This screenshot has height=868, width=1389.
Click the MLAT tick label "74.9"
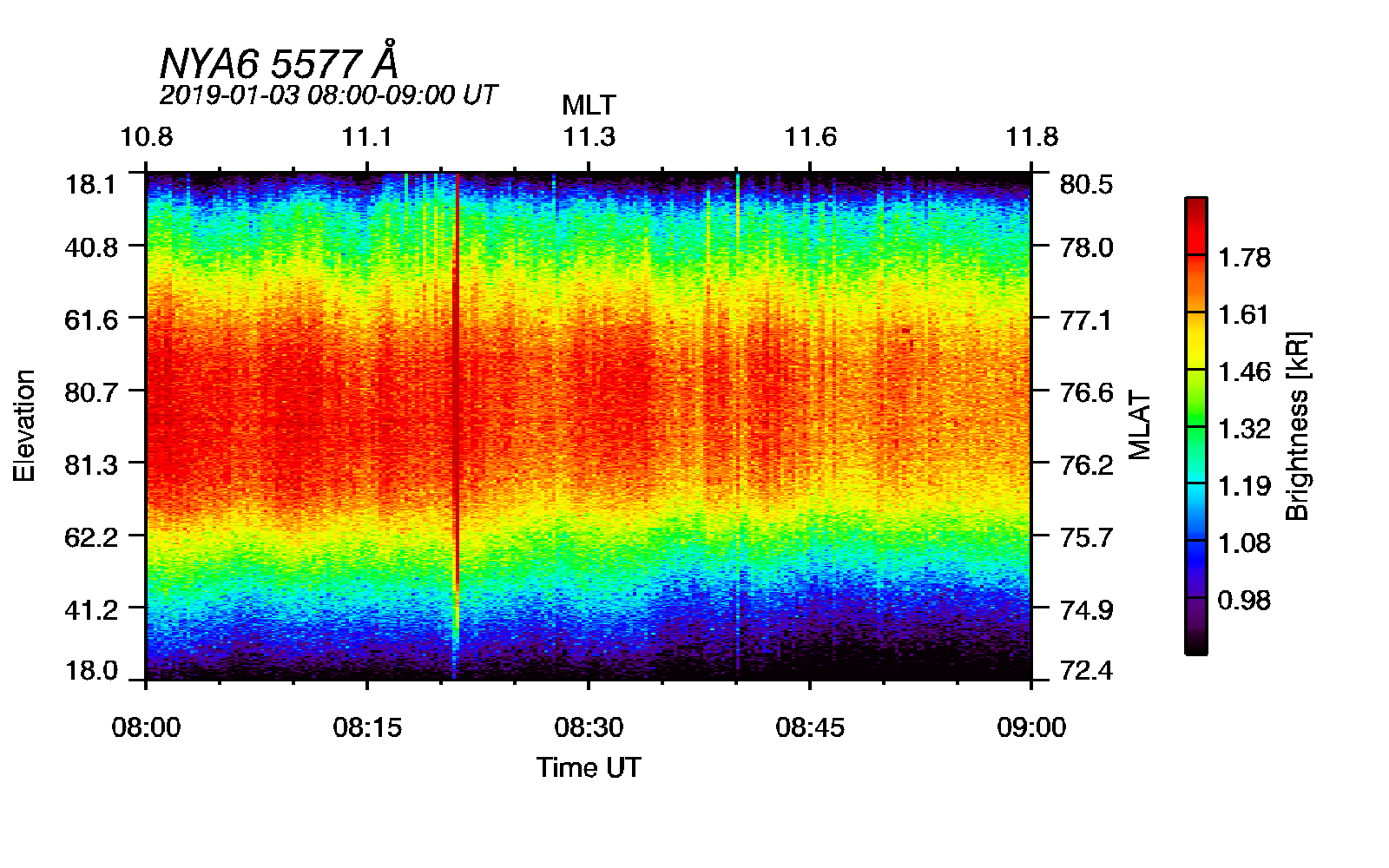1086,610
